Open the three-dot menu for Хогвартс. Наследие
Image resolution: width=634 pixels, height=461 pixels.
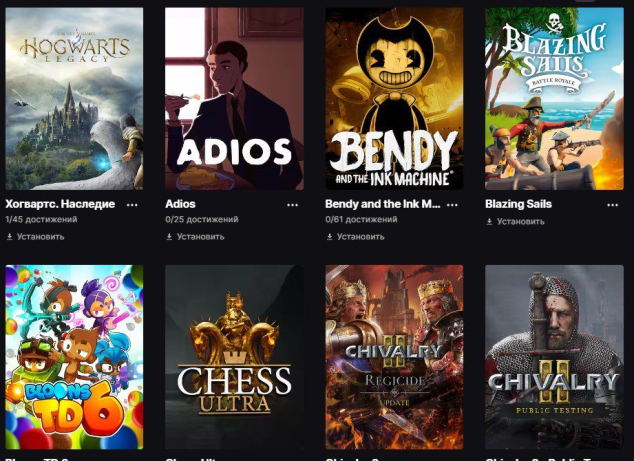click(132, 205)
